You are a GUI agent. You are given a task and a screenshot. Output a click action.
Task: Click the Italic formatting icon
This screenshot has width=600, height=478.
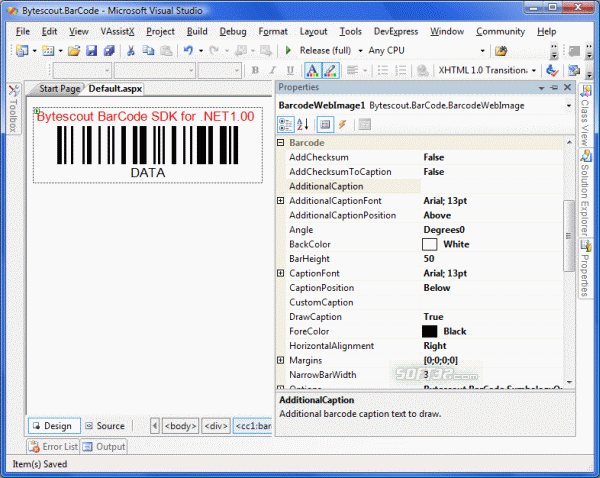[273, 70]
